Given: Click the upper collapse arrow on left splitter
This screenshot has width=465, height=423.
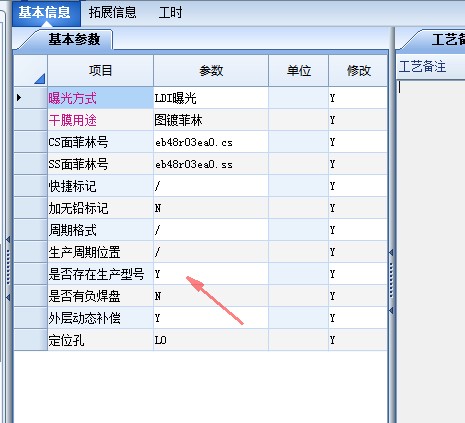Looking at the screenshot, I should (8, 239).
